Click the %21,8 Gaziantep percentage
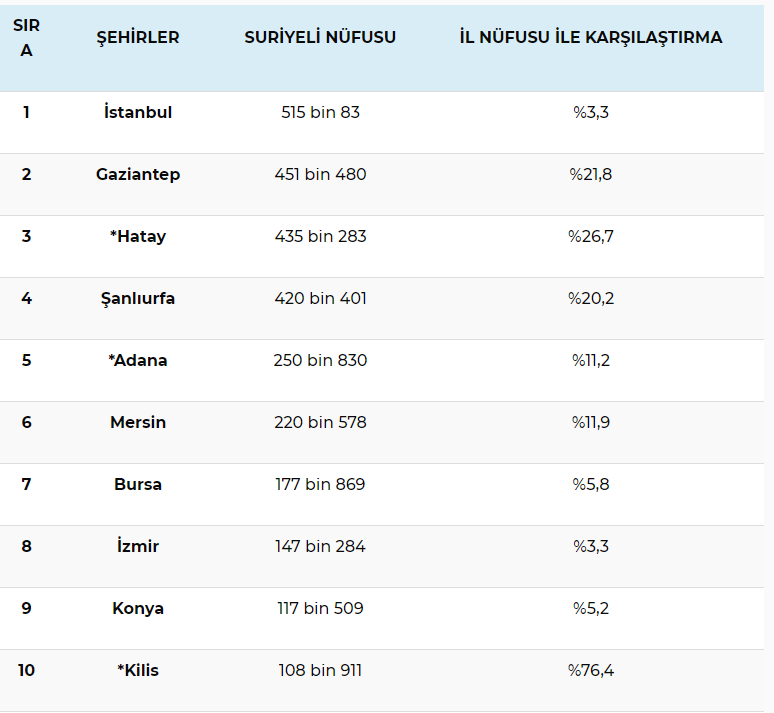Viewport: 774px width, 713px height. (591, 174)
